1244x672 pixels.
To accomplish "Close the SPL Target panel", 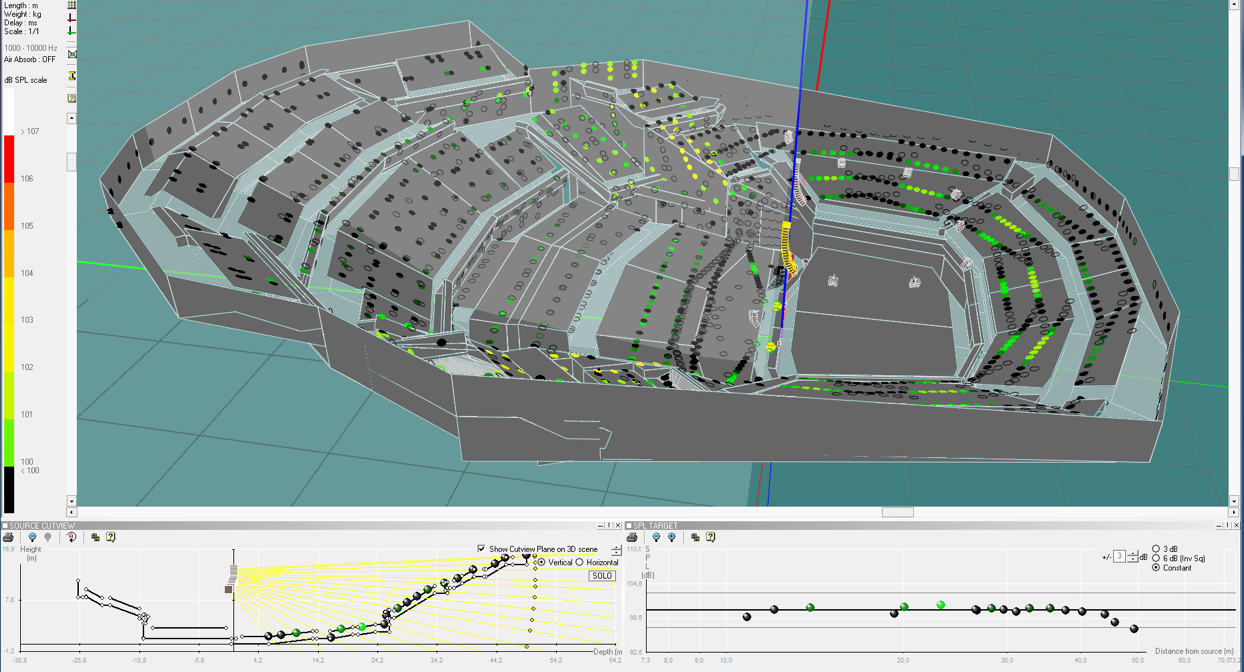I will click(x=1237, y=525).
